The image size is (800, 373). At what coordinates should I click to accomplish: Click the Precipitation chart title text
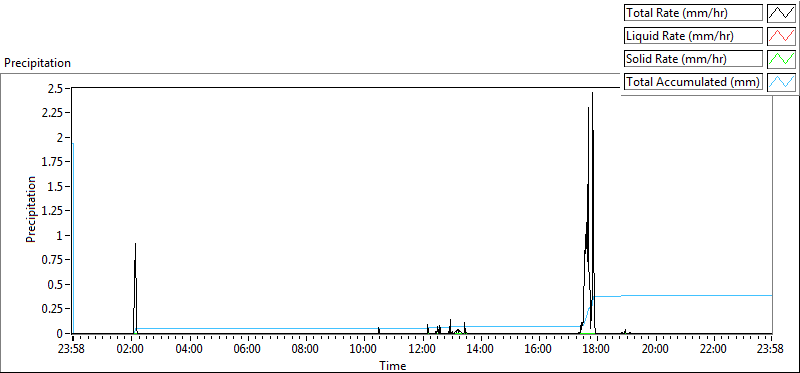(x=38, y=63)
